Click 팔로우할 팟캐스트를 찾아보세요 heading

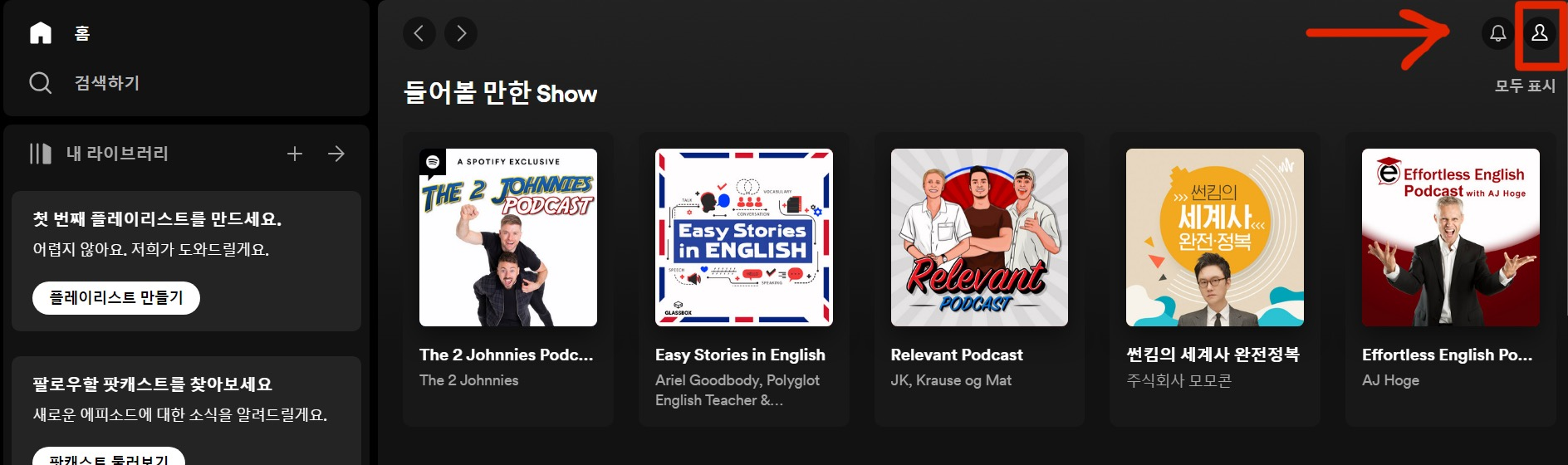(x=153, y=384)
